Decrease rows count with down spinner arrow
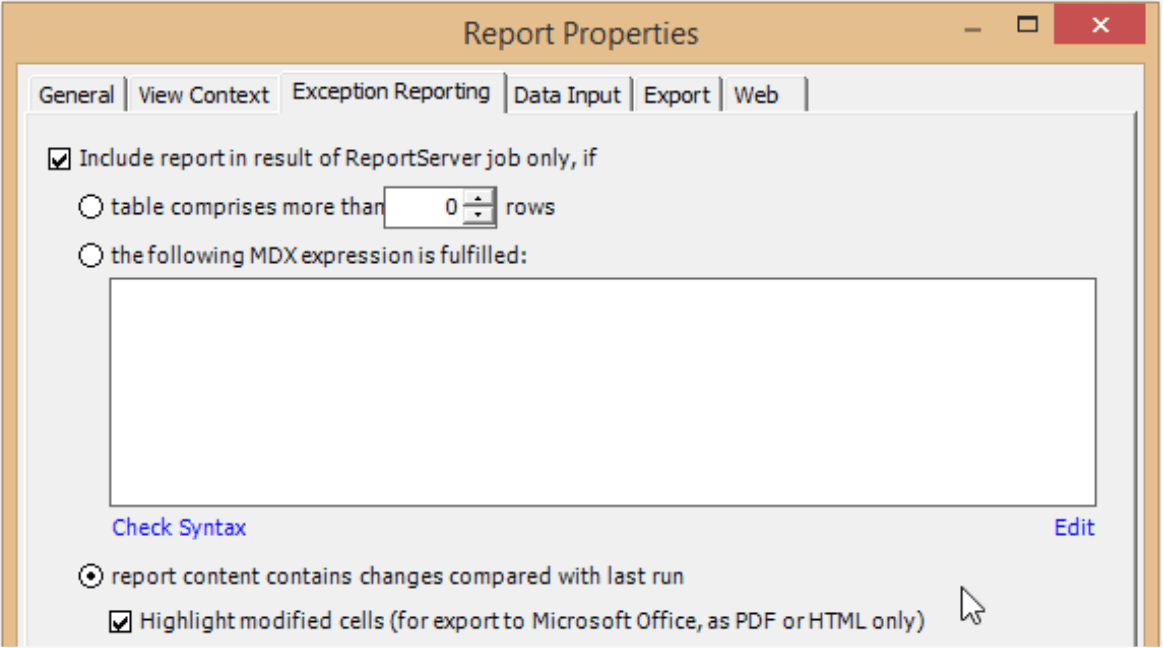 [478, 216]
